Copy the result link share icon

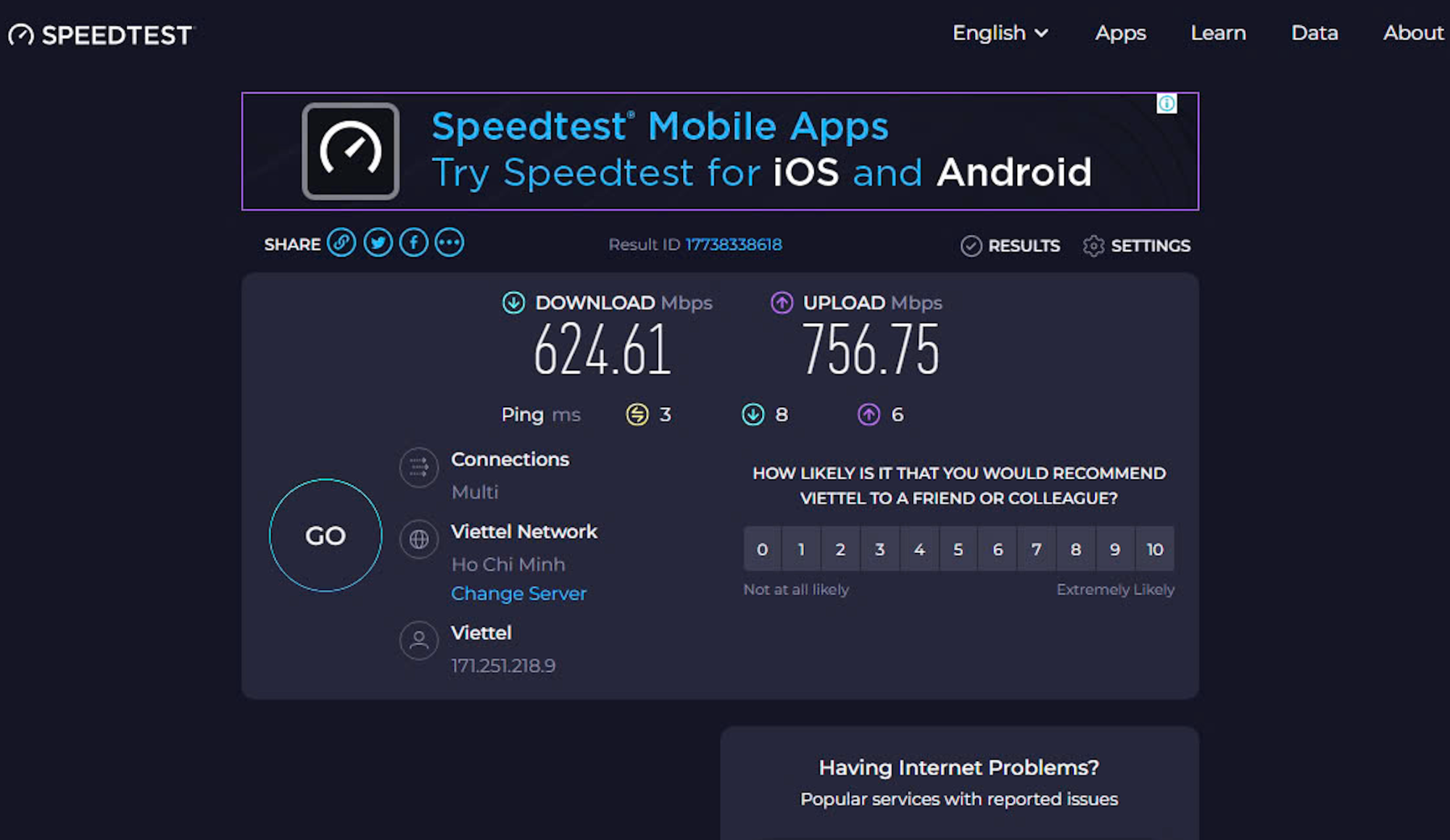[x=341, y=243]
